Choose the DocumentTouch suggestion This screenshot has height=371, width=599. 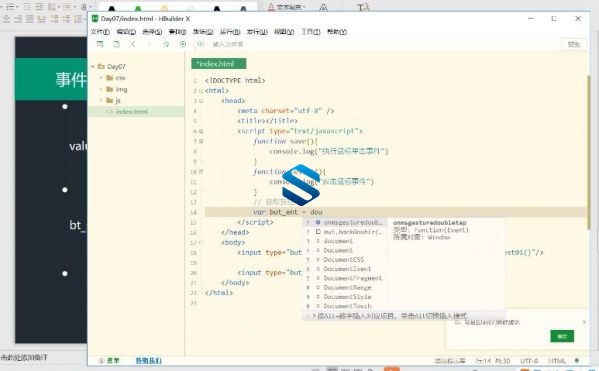click(346, 306)
